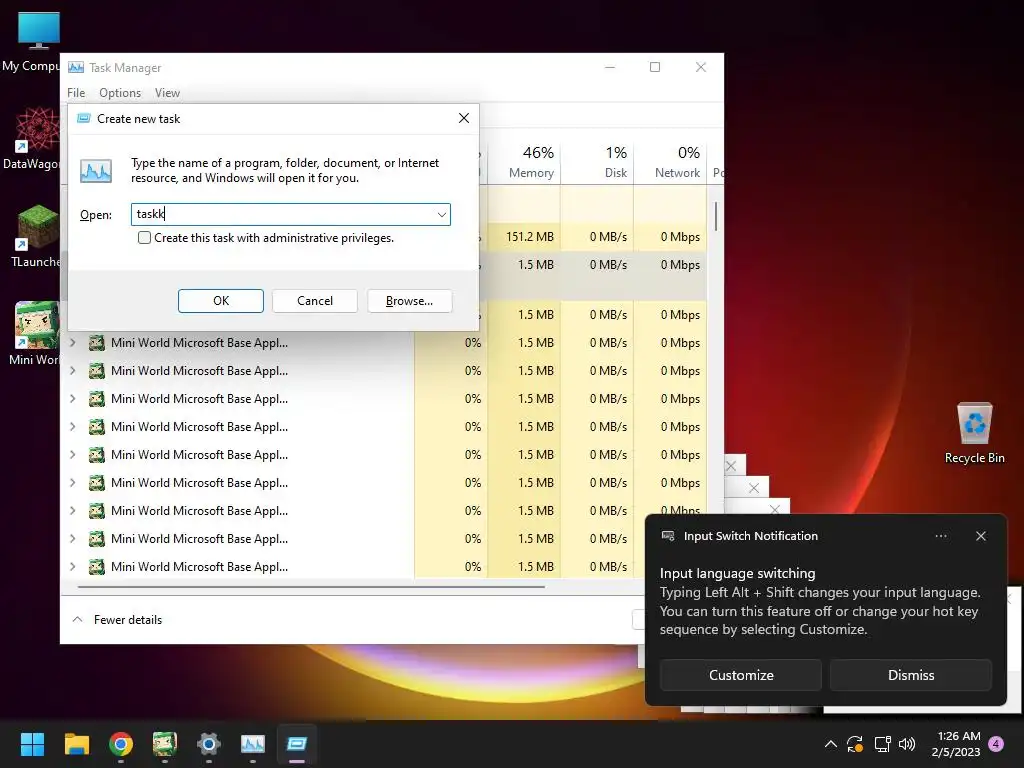Screen dimensions: 1024x768
Task: Open network status tray icon
Action: coord(882,744)
